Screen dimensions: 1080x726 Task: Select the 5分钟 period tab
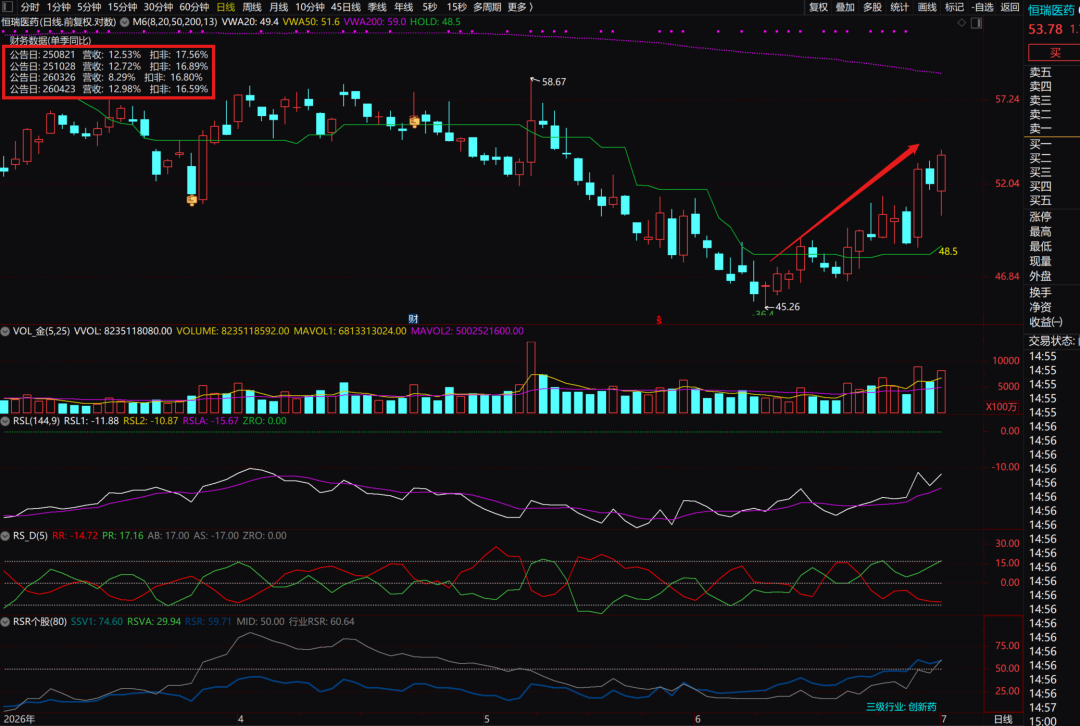point(89,7)
